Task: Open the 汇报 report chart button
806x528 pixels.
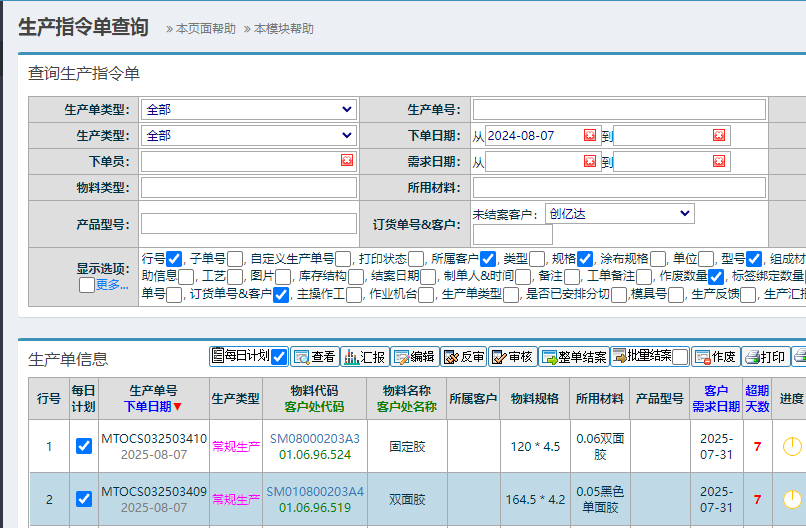Action: tap(364, 357)
